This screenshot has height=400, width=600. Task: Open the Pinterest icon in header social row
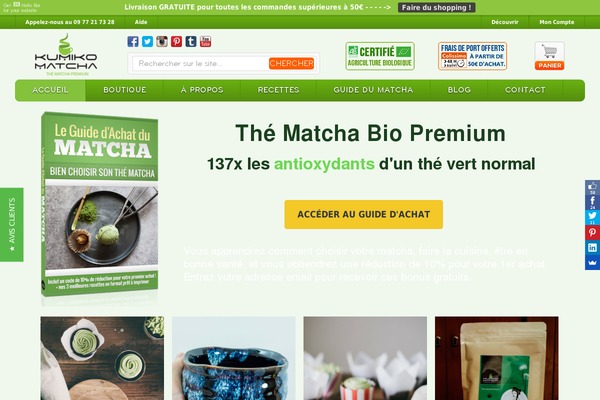pos(176,41)
